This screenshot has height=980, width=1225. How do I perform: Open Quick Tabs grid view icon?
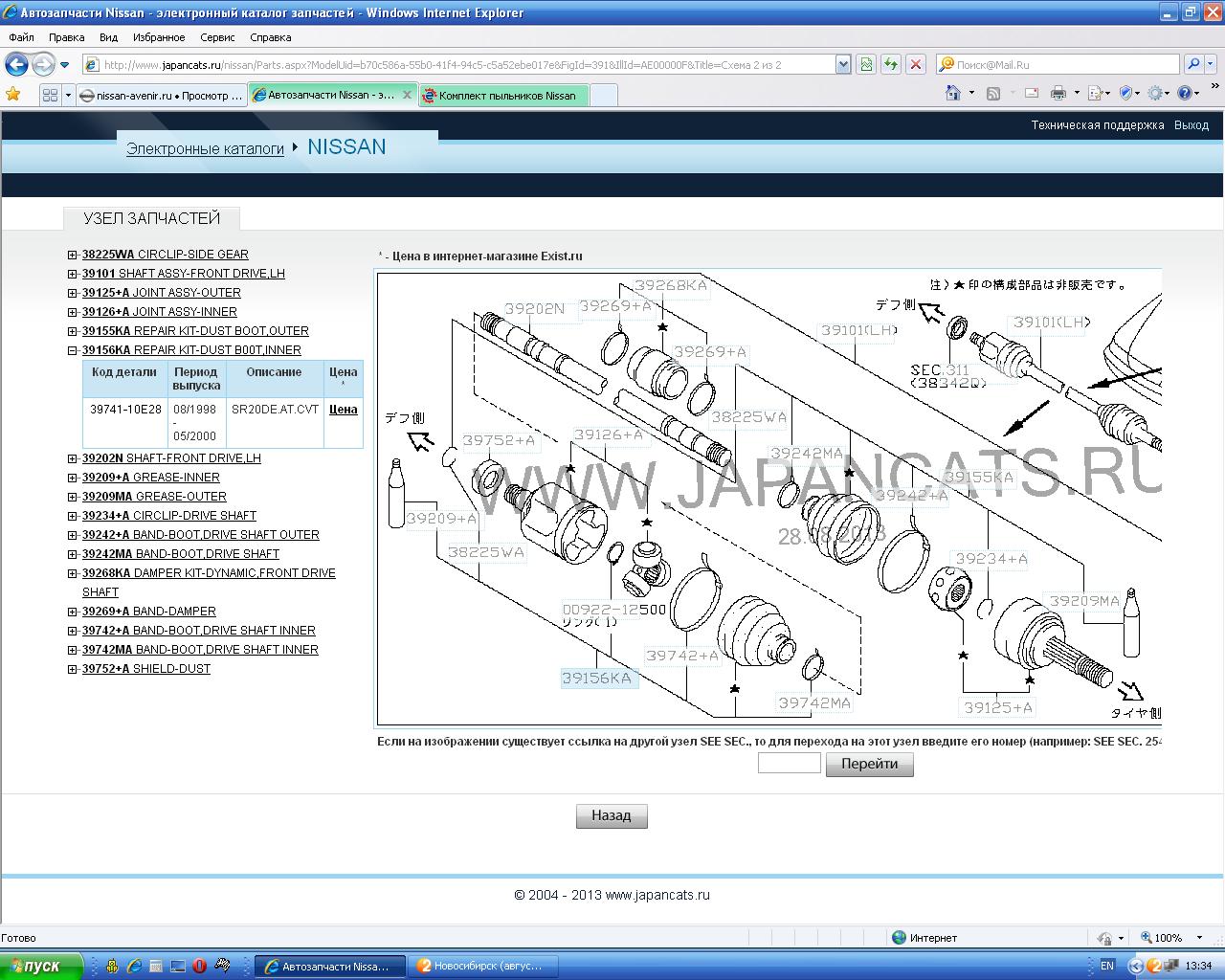(x=50, y=95)
